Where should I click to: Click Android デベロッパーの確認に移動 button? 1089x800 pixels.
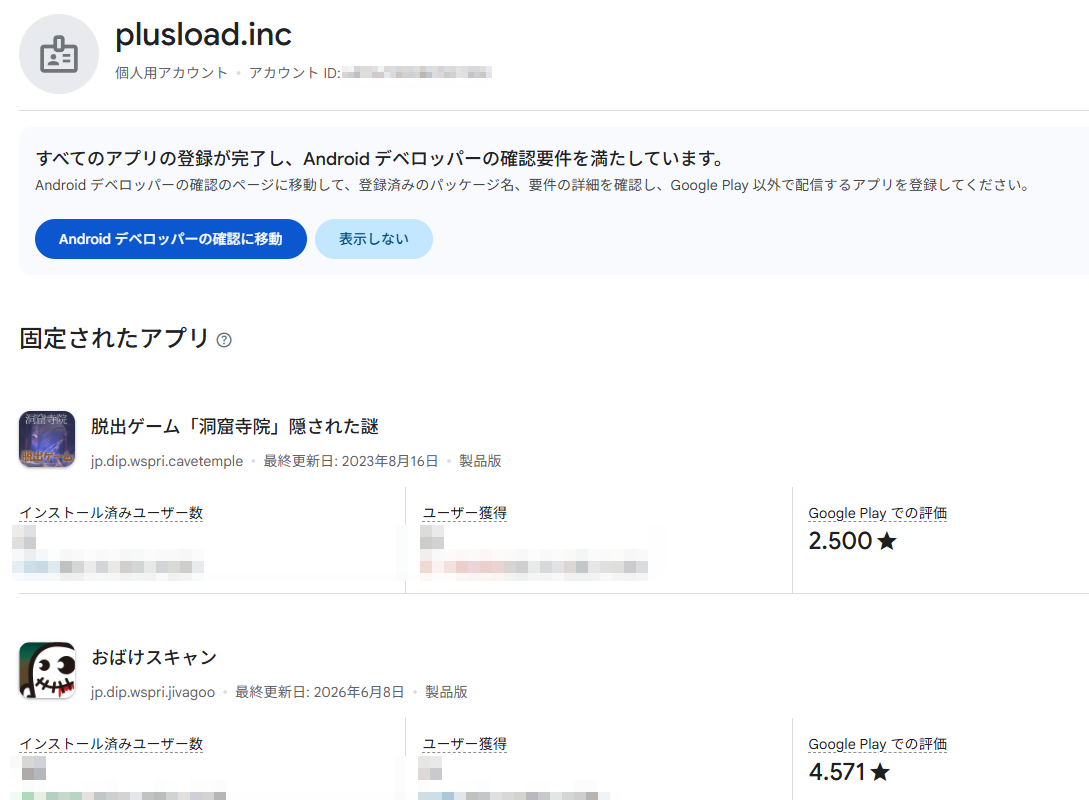click(x=171, y=239)
